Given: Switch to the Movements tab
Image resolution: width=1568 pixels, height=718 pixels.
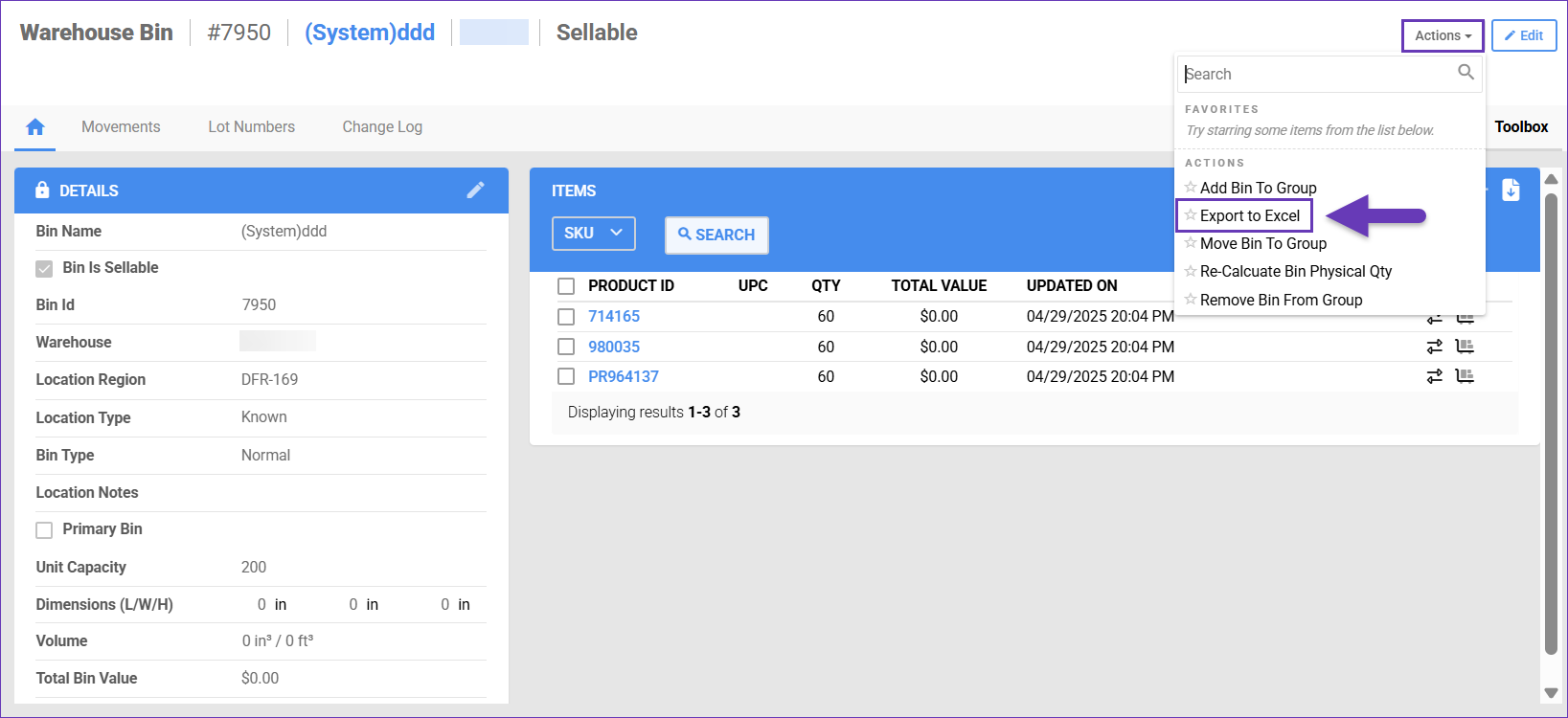Looking at the screenshot, I should 121,127.
